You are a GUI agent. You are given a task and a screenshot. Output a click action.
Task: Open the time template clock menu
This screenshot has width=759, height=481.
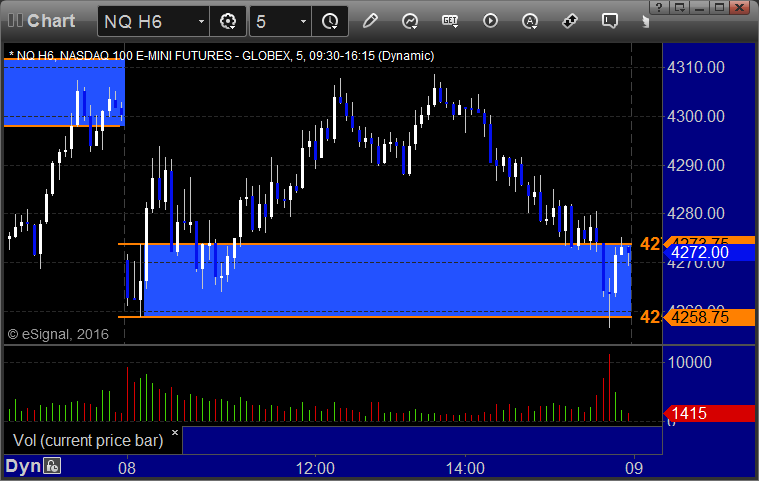[x=330, y=21]
